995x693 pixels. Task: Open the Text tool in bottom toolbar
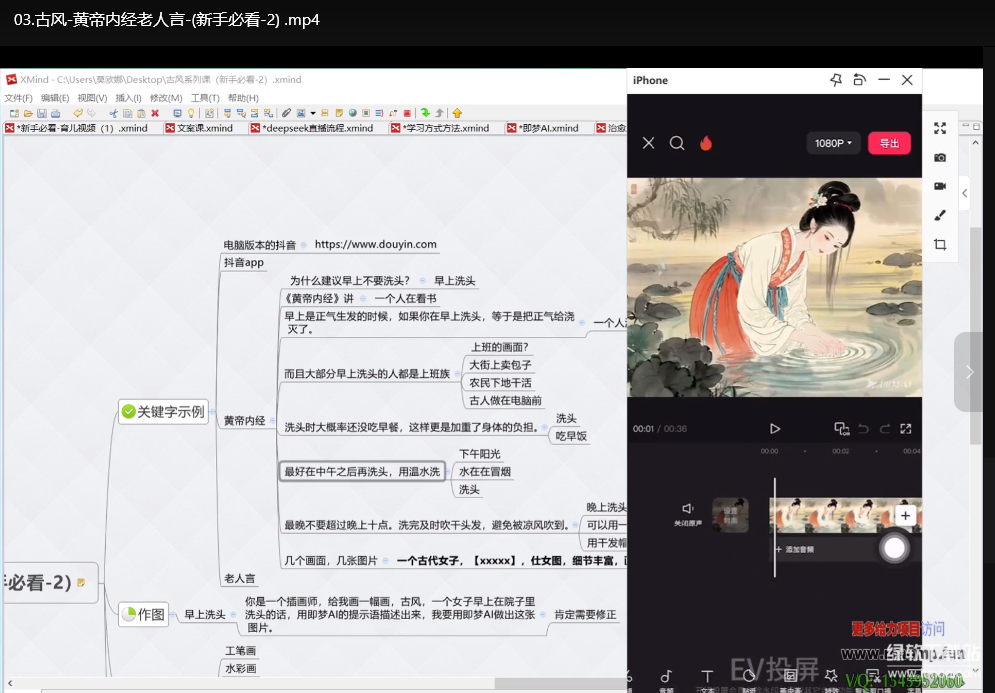(x=707, y=677)
